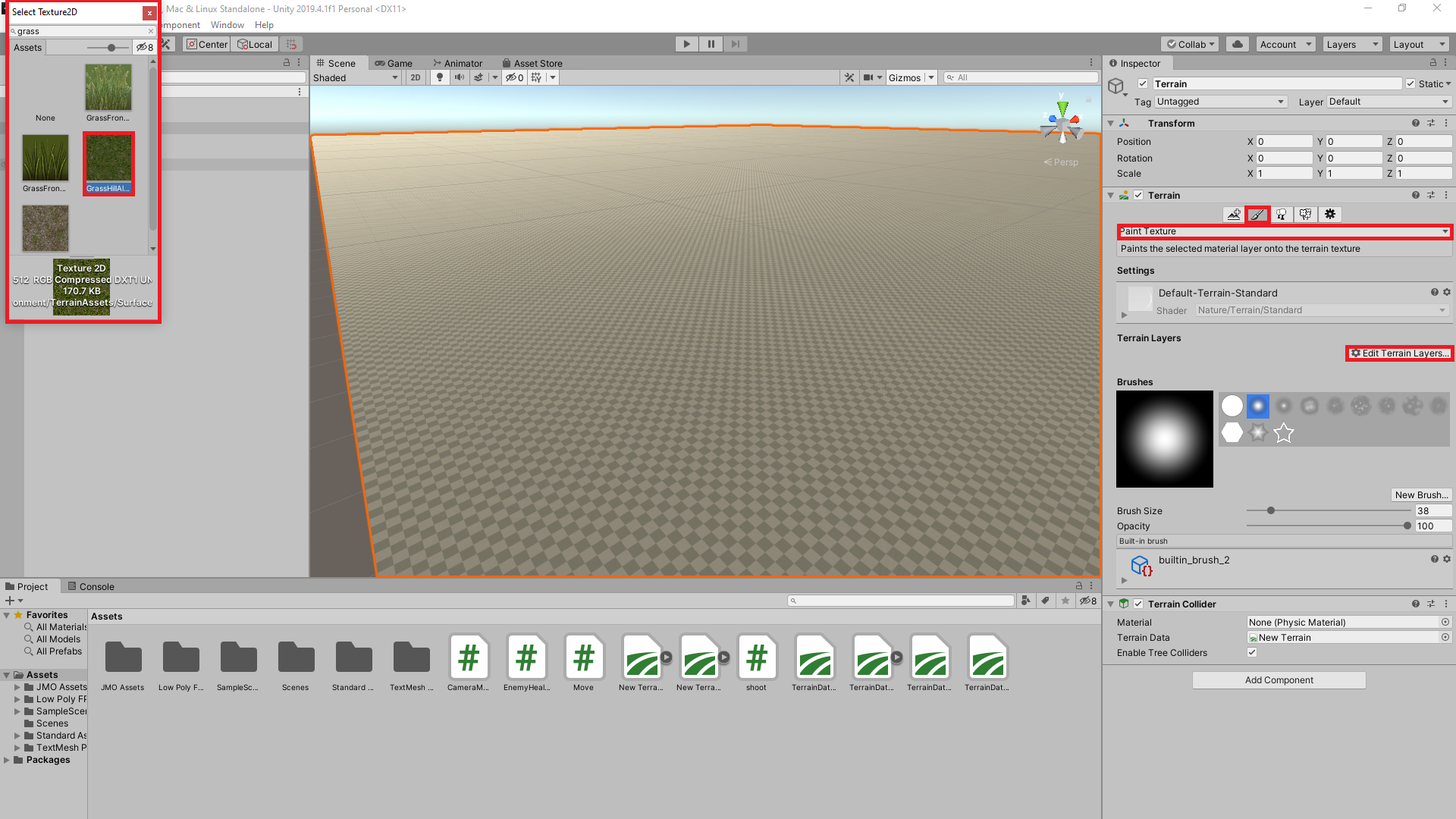Switch to the Game tab
1456x819 pixels.
(394, 63)
